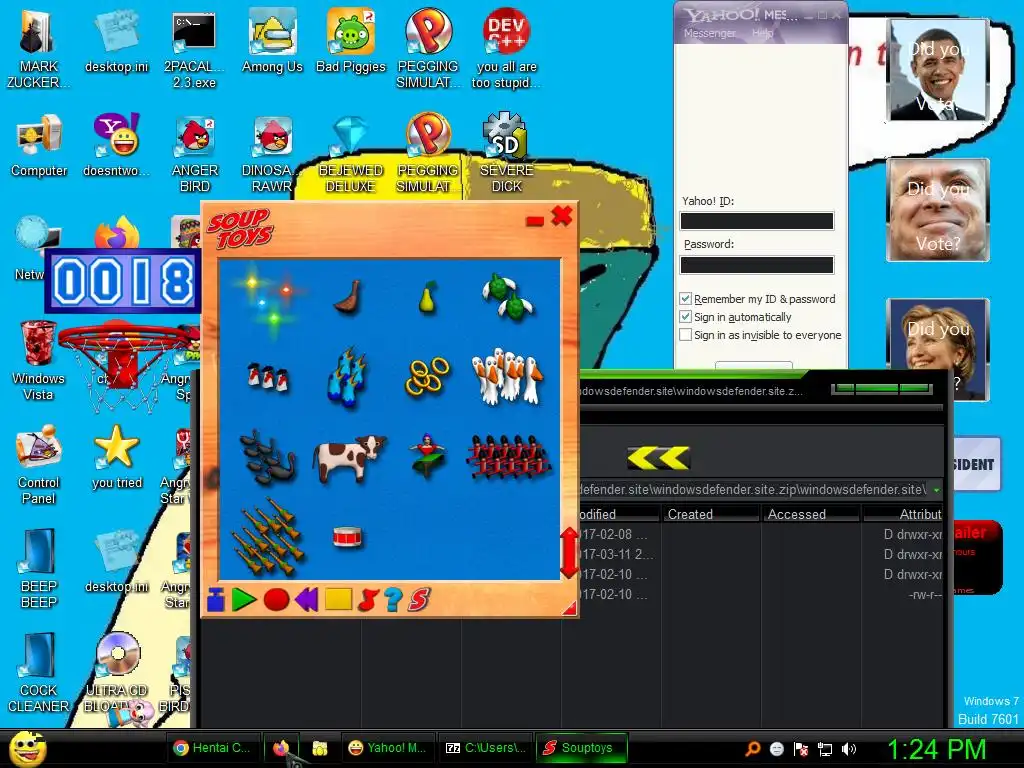This screenshot has height=768, width=1024.
Task: Open the 'you tried' gold star icon
Action: pos(117,457)
